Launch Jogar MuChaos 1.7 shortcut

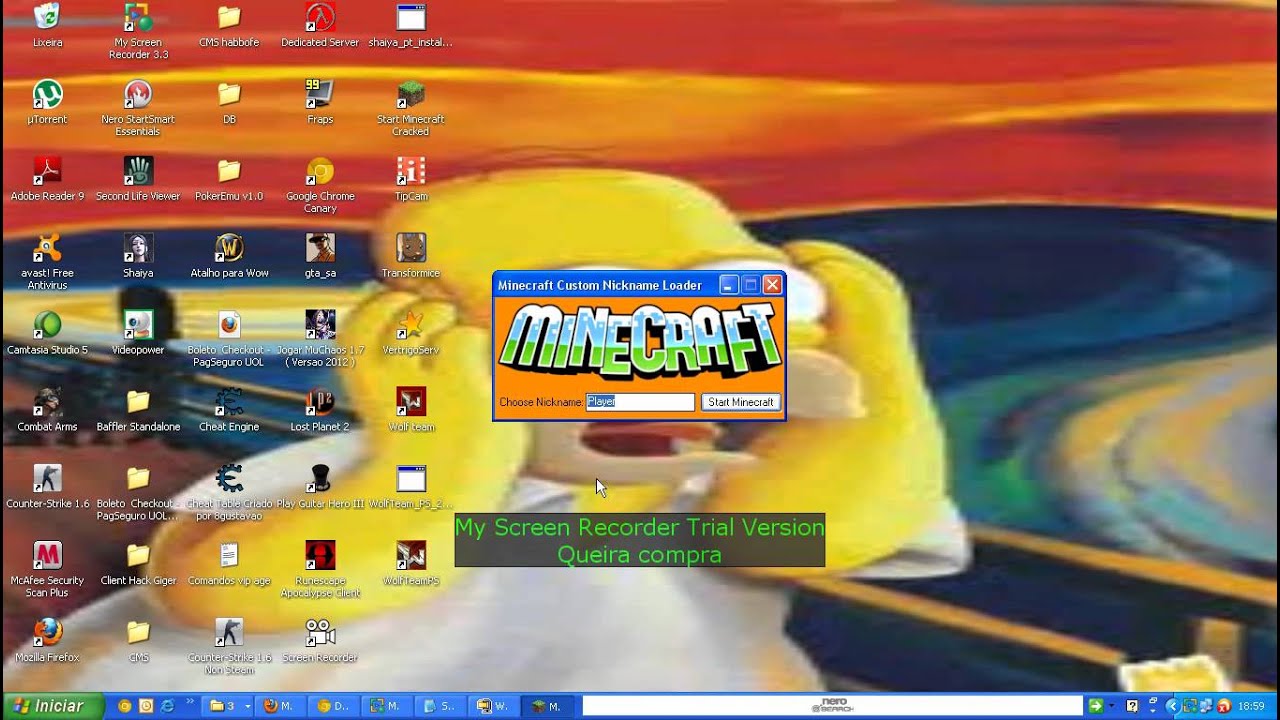coord(320,339)
